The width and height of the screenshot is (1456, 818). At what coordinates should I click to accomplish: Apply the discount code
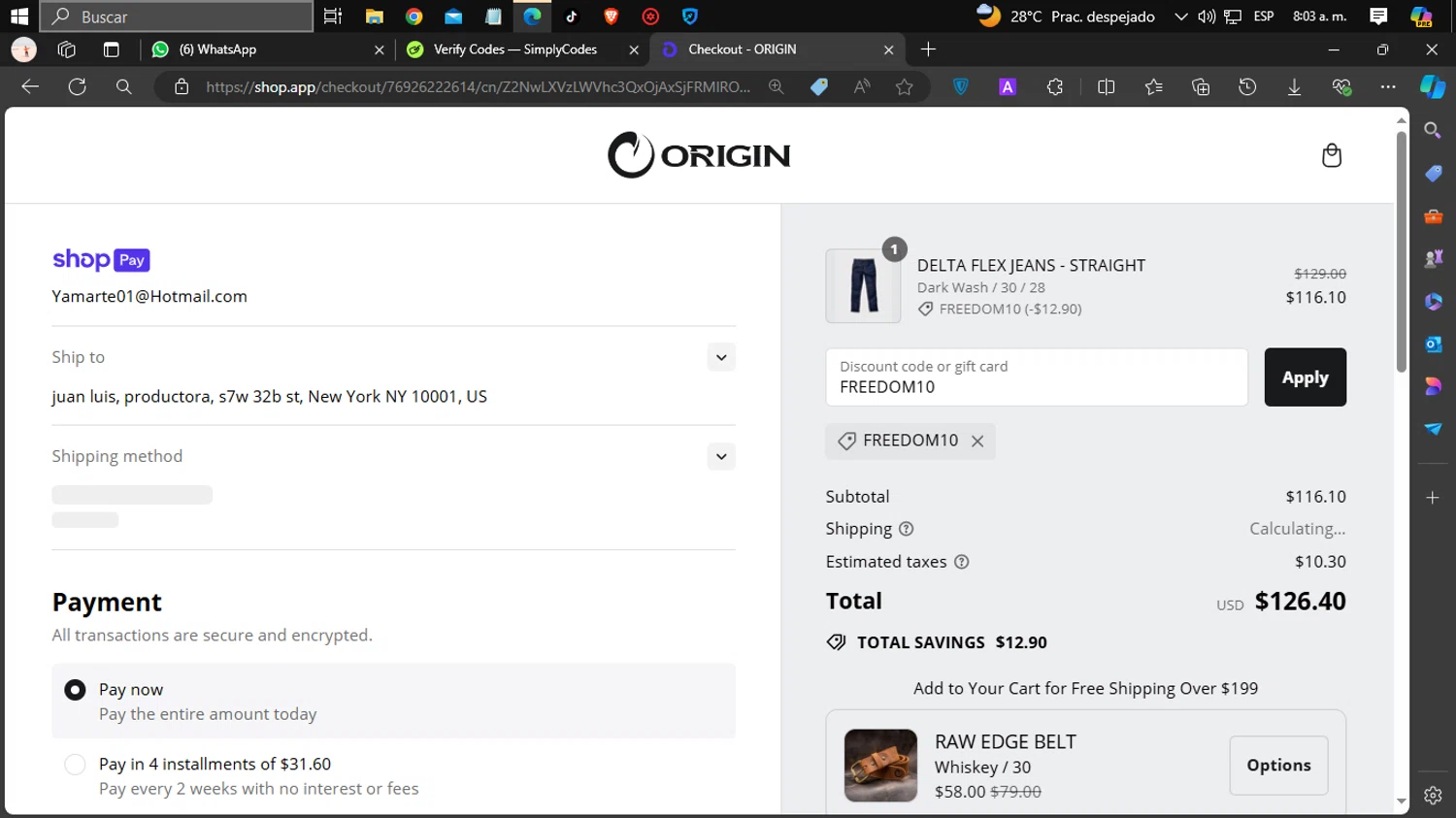[1305, 377]
